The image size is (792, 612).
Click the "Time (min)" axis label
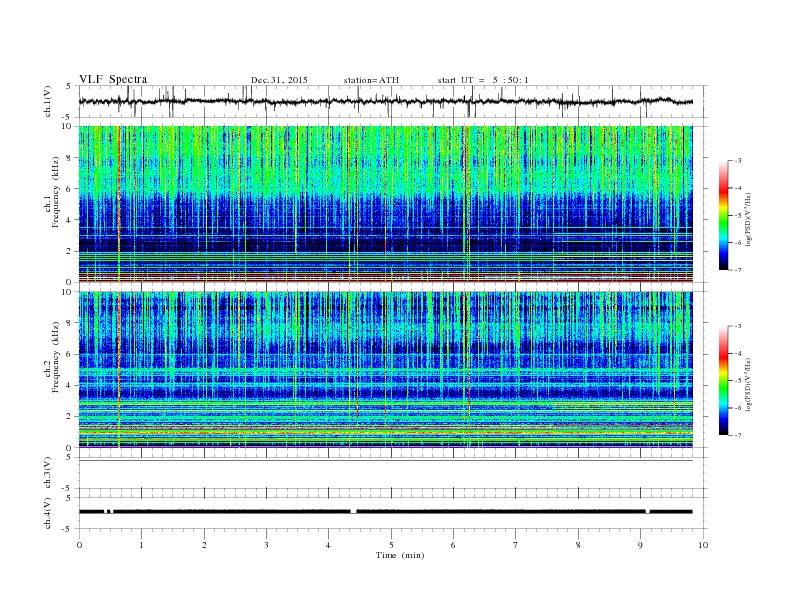400,555
